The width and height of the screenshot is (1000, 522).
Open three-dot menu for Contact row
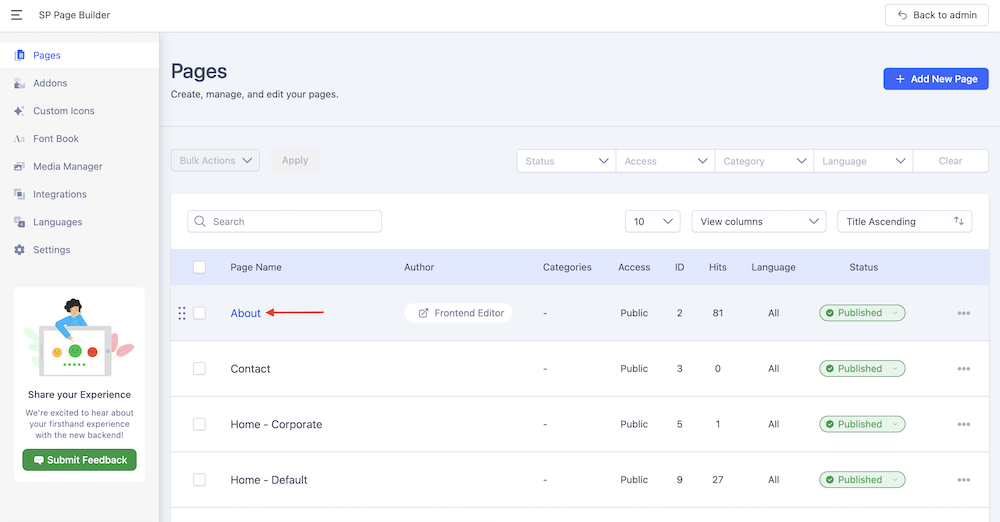pos(963,369)
